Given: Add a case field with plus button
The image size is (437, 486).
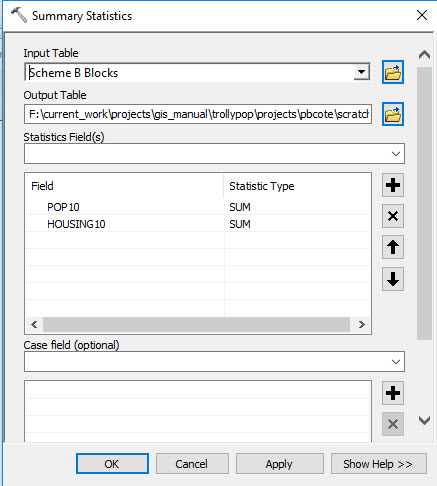Looking at the screenshot, I should pos(393,393).
